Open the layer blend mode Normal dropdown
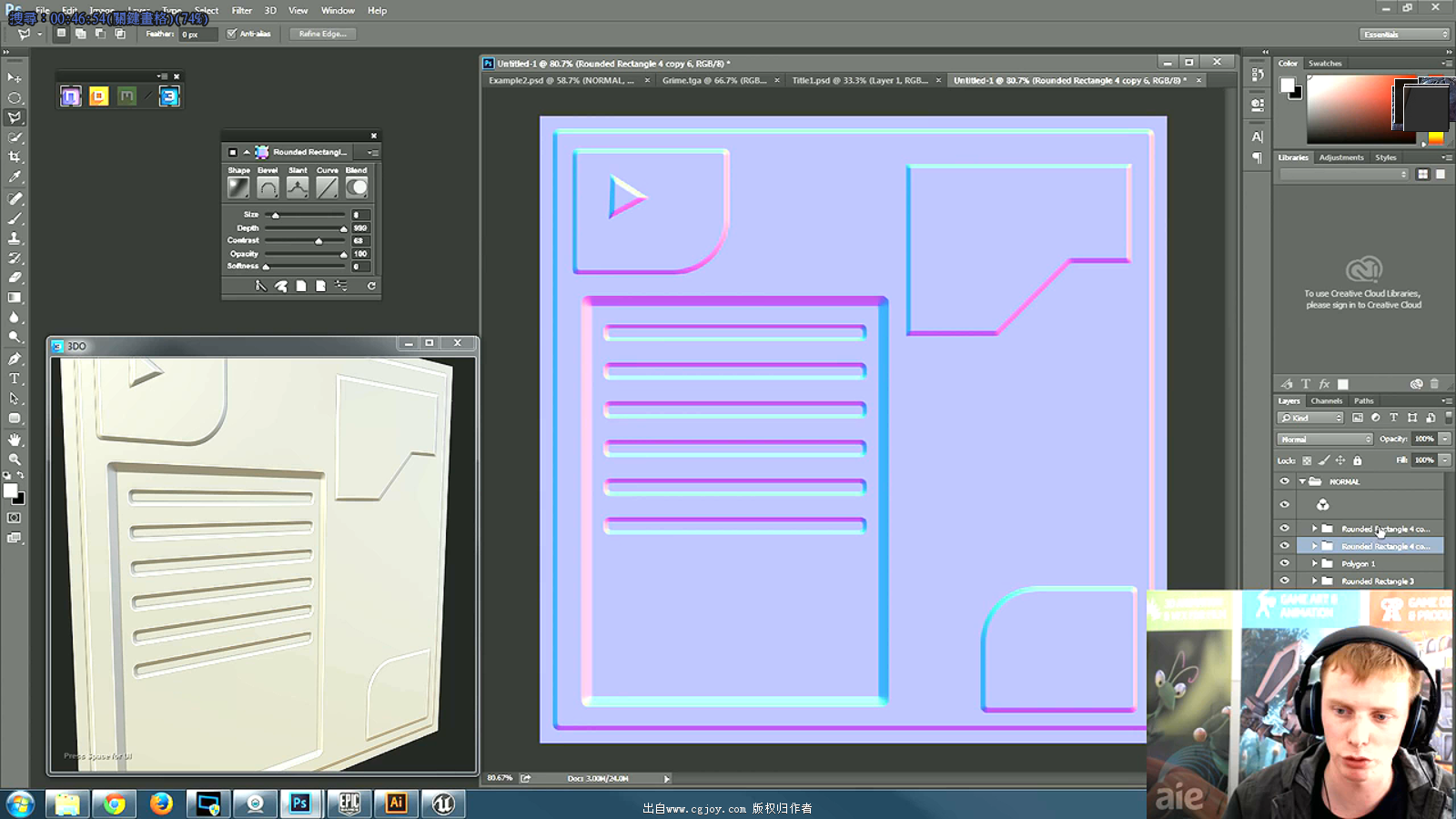Screen dimensions: 1456x819 (x=1324, y=440)
